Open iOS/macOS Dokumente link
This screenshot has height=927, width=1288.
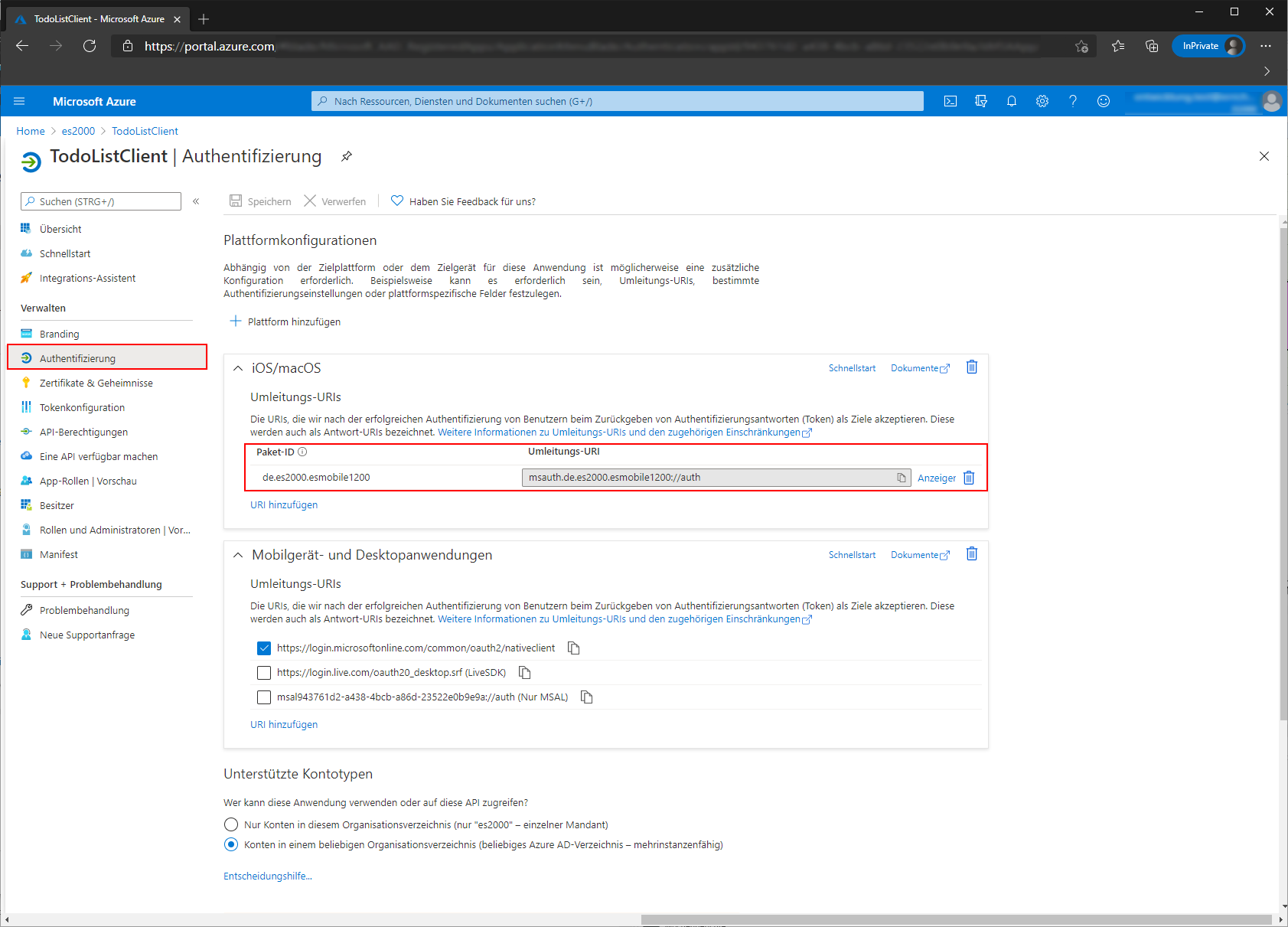tap(920, 368)
